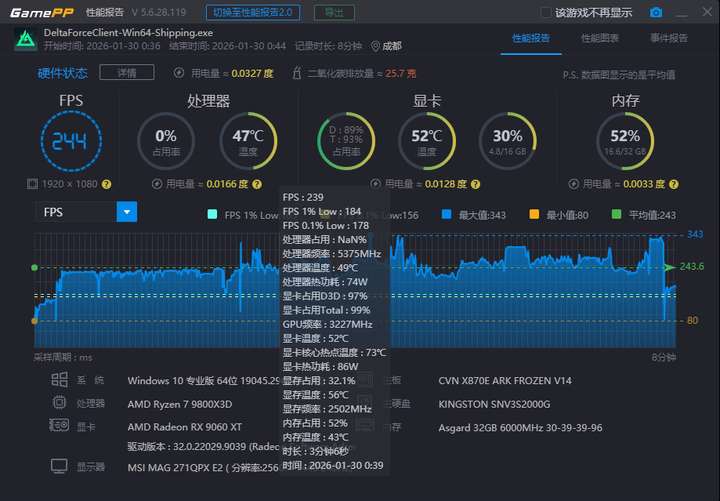Click the DeltaForce game application icon
720x501 pixels.
pyautogui.click(x=26, y=39)
